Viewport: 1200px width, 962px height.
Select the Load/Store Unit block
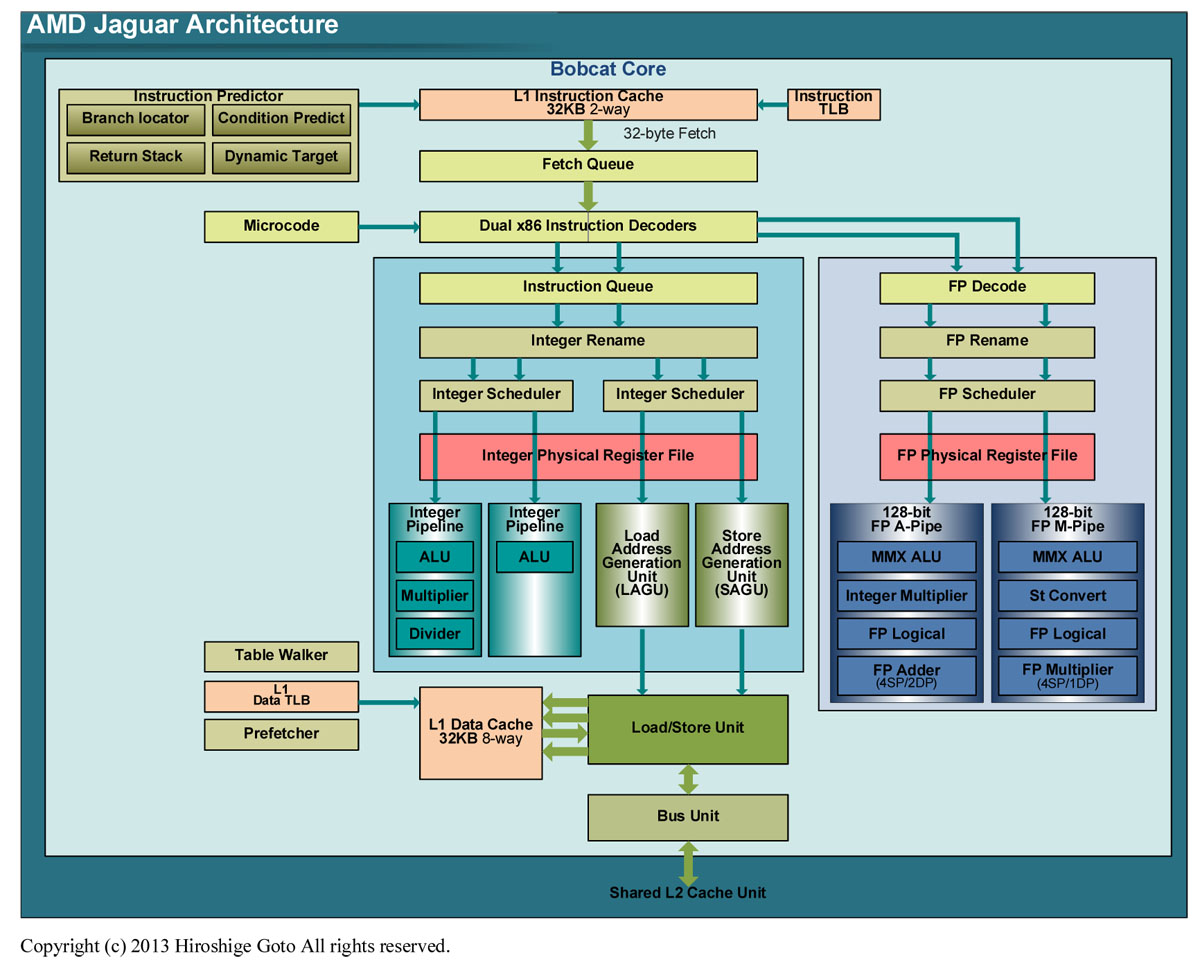(687, 728)
